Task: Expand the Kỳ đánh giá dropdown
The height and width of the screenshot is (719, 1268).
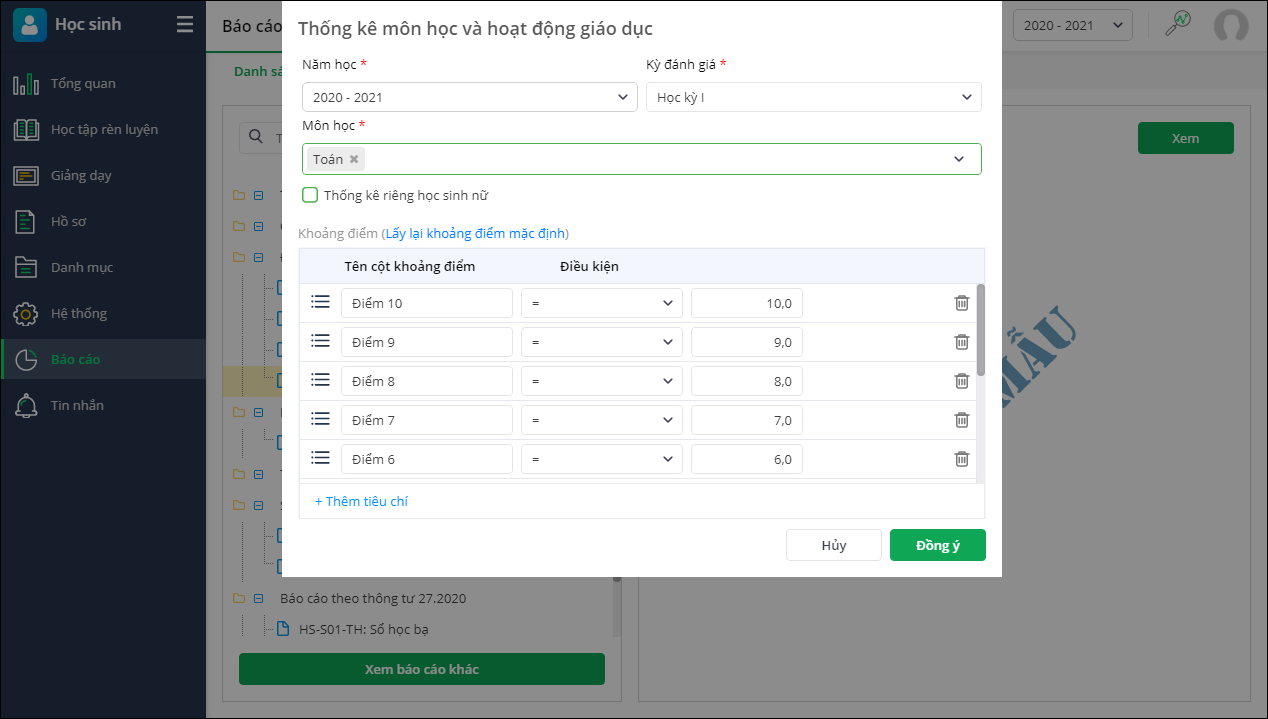Action: [813, 97]
